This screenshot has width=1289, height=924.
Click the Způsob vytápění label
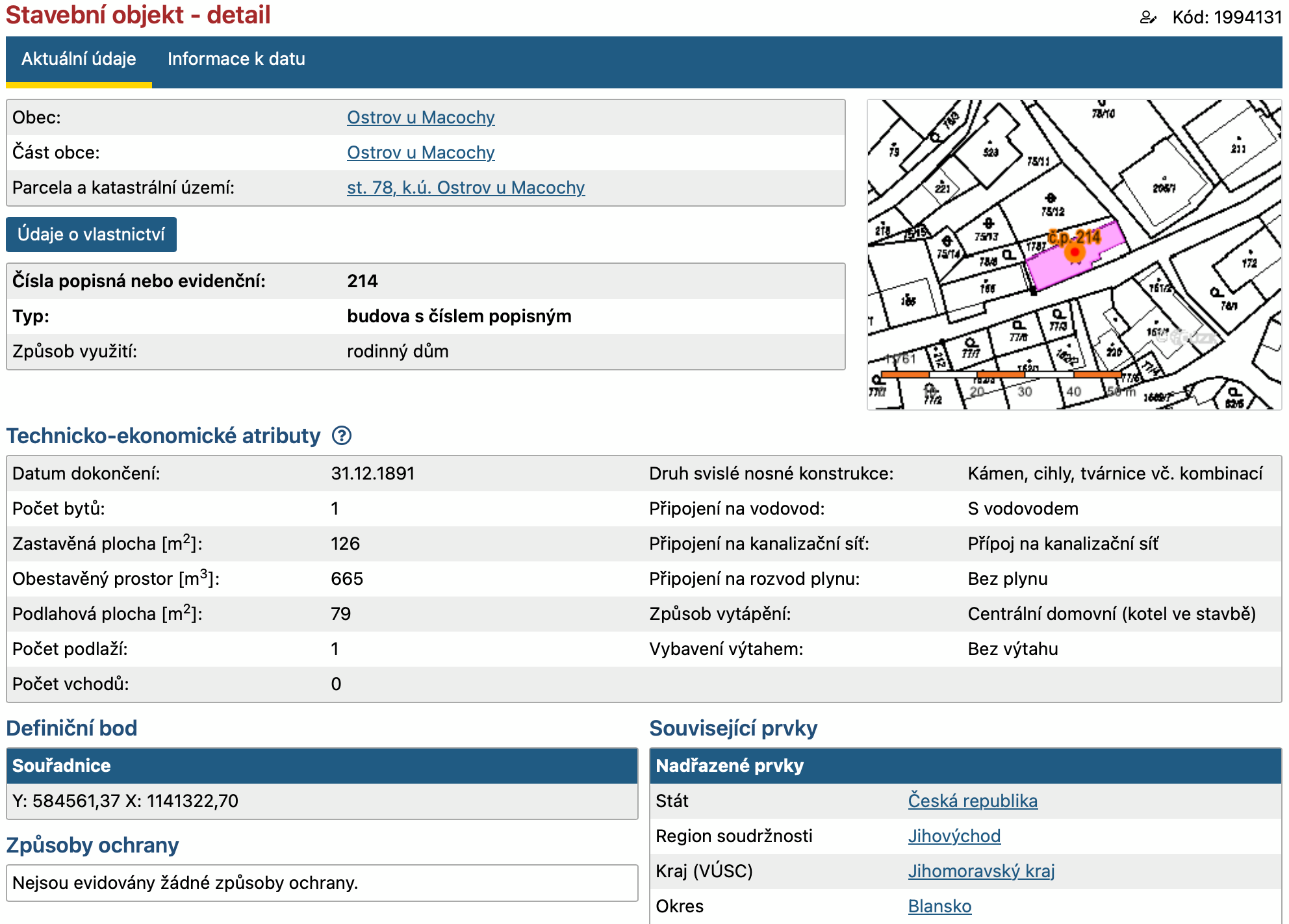tap(720, 614)
